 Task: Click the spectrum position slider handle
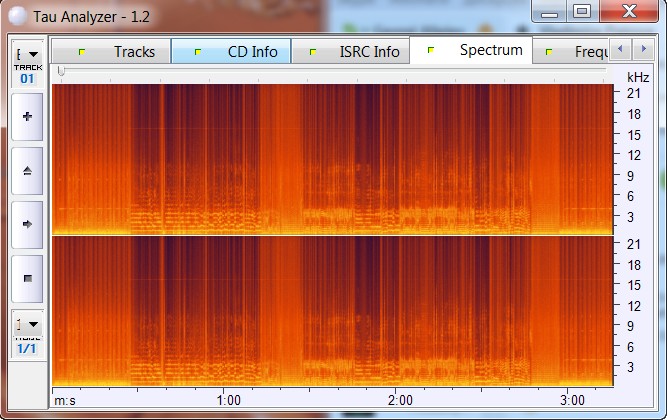tap(61, 71)
